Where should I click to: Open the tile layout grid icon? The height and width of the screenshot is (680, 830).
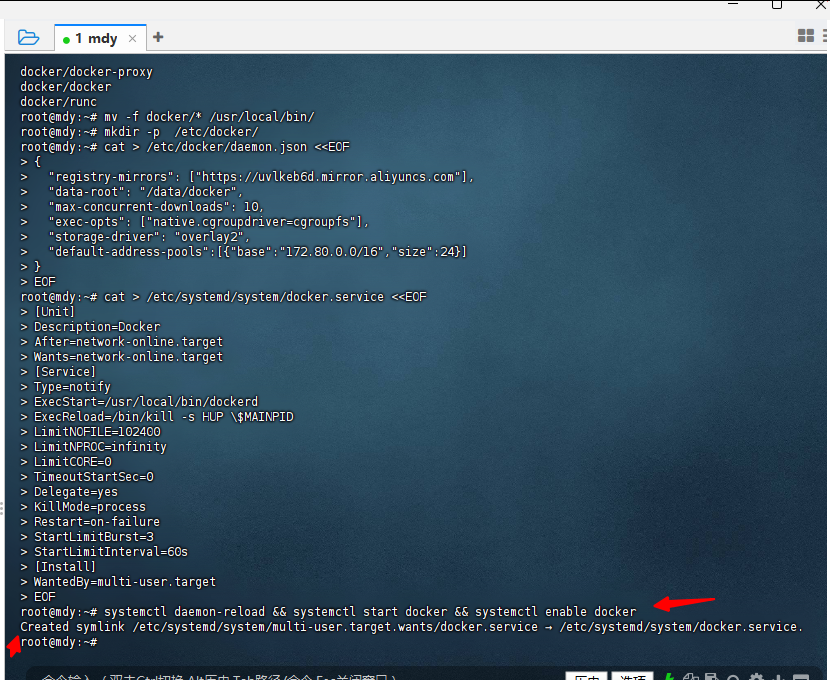point(806,35)
